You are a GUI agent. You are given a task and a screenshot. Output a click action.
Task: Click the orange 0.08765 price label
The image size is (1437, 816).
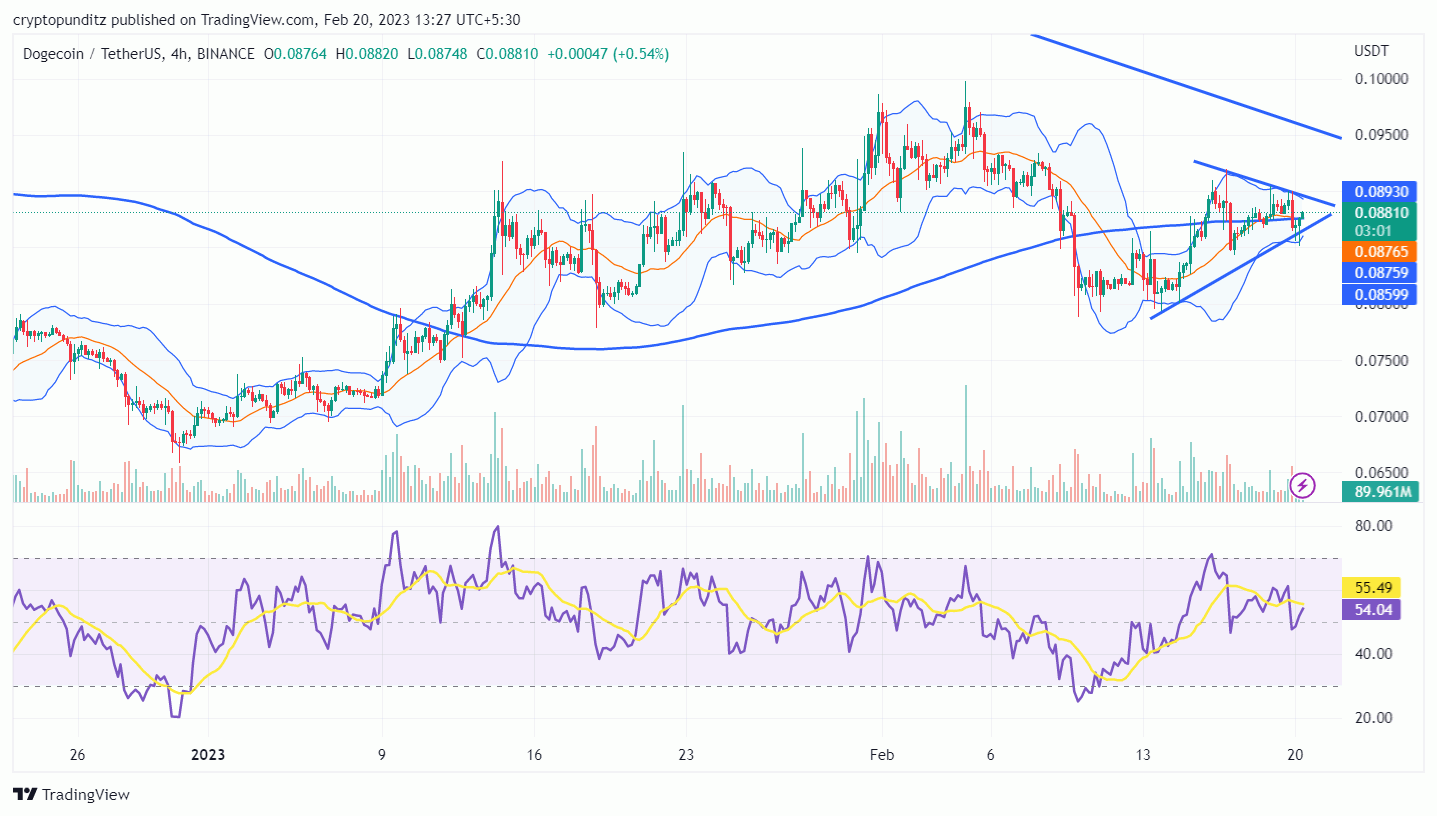coord(1381,252)
